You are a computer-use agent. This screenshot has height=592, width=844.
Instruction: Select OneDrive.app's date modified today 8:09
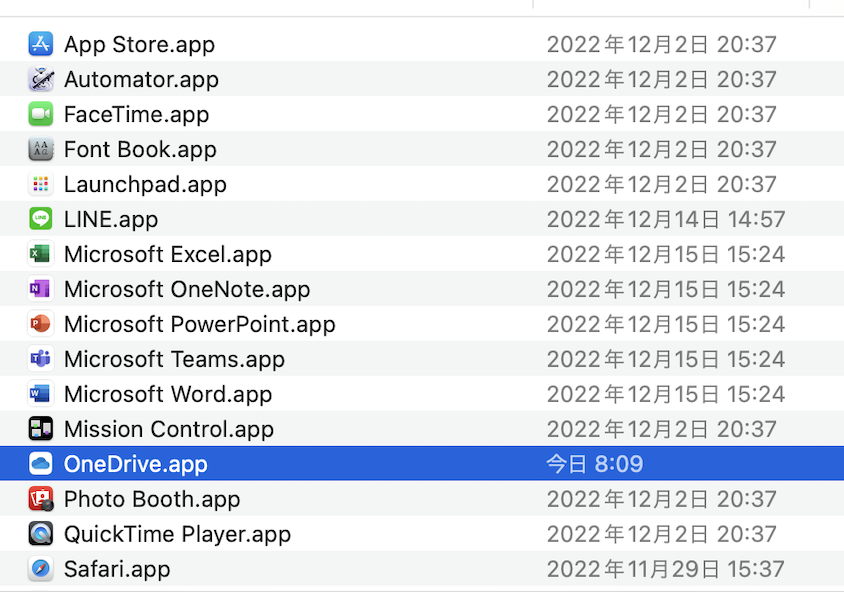point(594,464)
